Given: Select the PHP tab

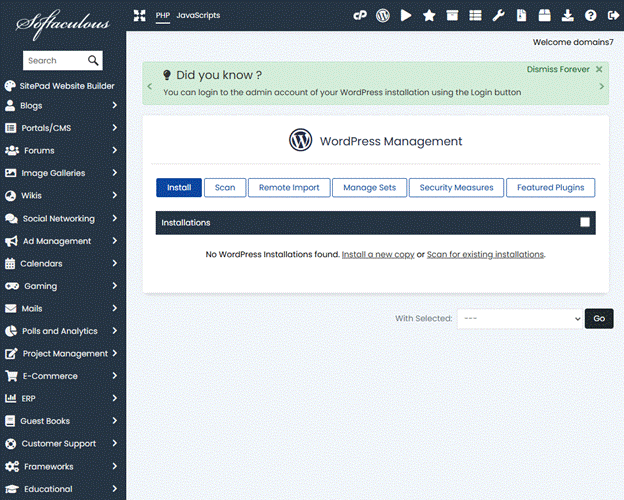Looking at the screenshot, I should click(x=163, y=15).
